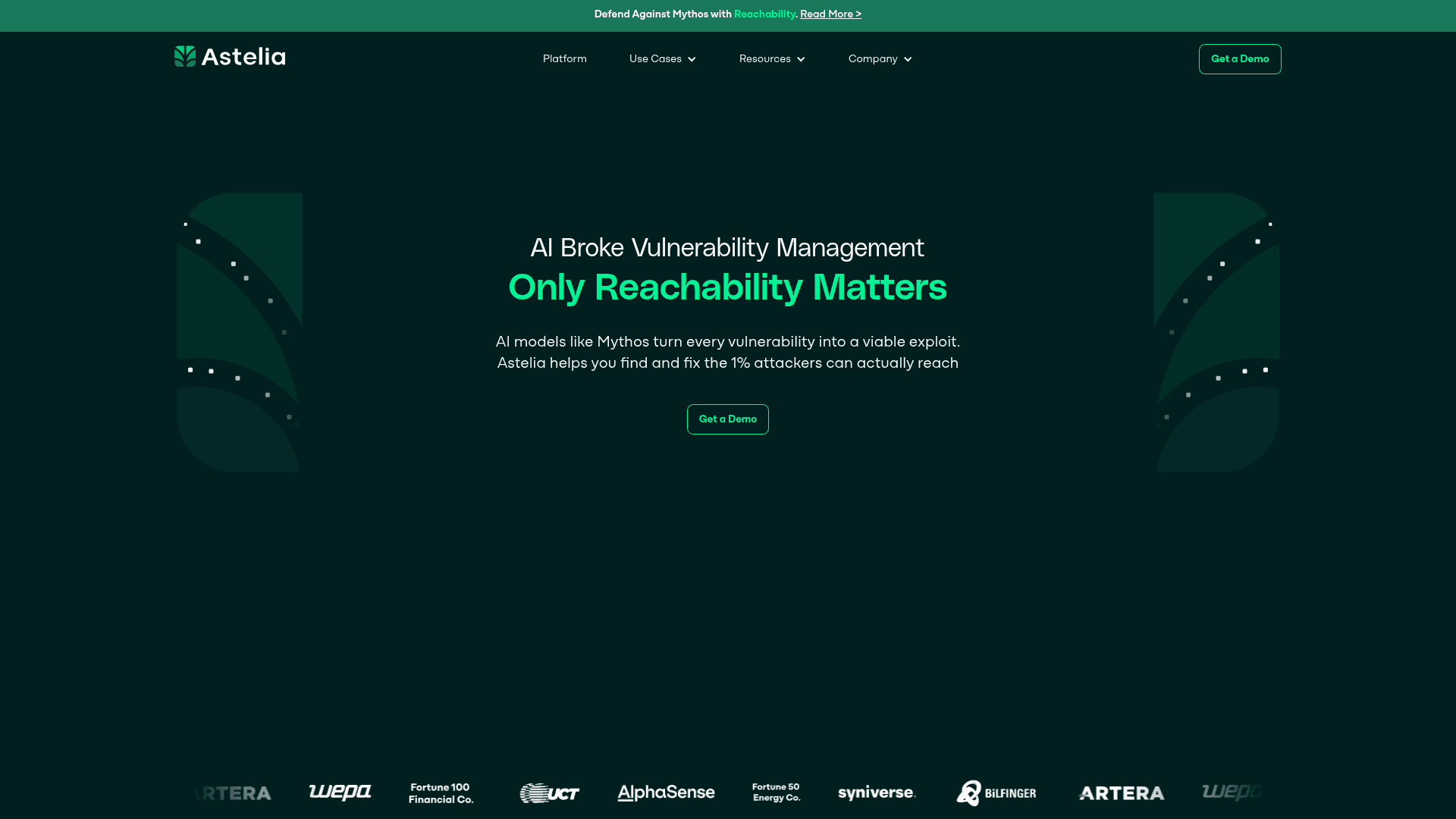Select the Bilfinger logo
This screenshot has width=1456, height=819.
(x=996, y=793)
